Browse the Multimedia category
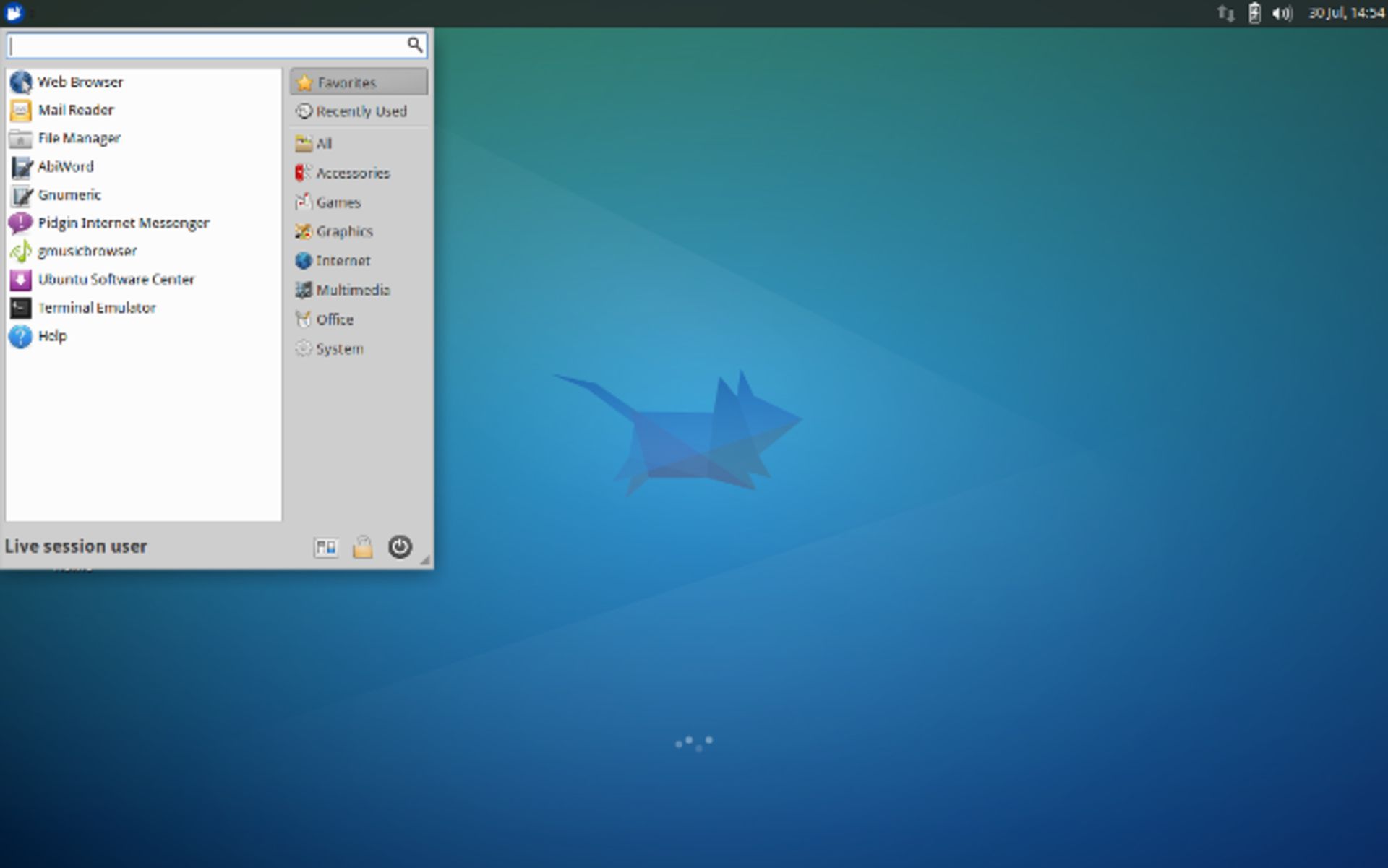The width and height of the screenshot is (1388, 868). point(353,290)
